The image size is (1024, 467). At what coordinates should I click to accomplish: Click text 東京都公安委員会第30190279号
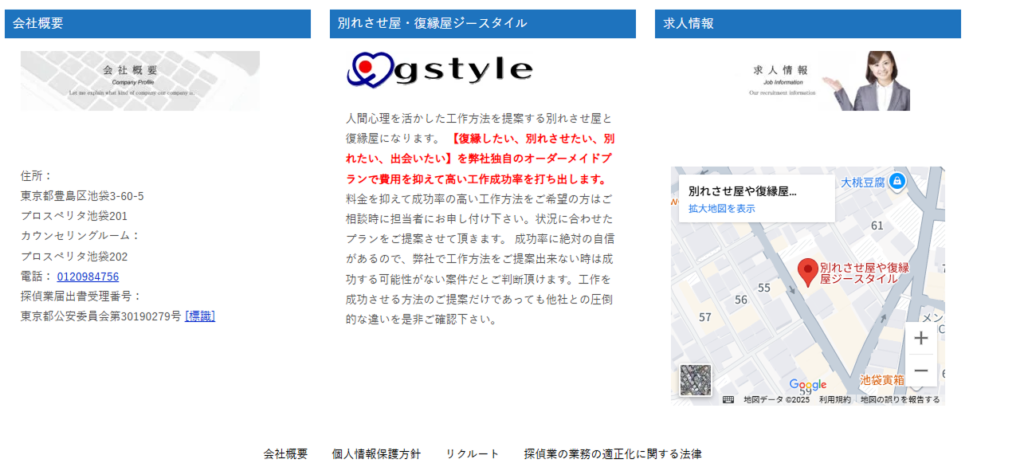pyautogui.click(x=101, y=316)
